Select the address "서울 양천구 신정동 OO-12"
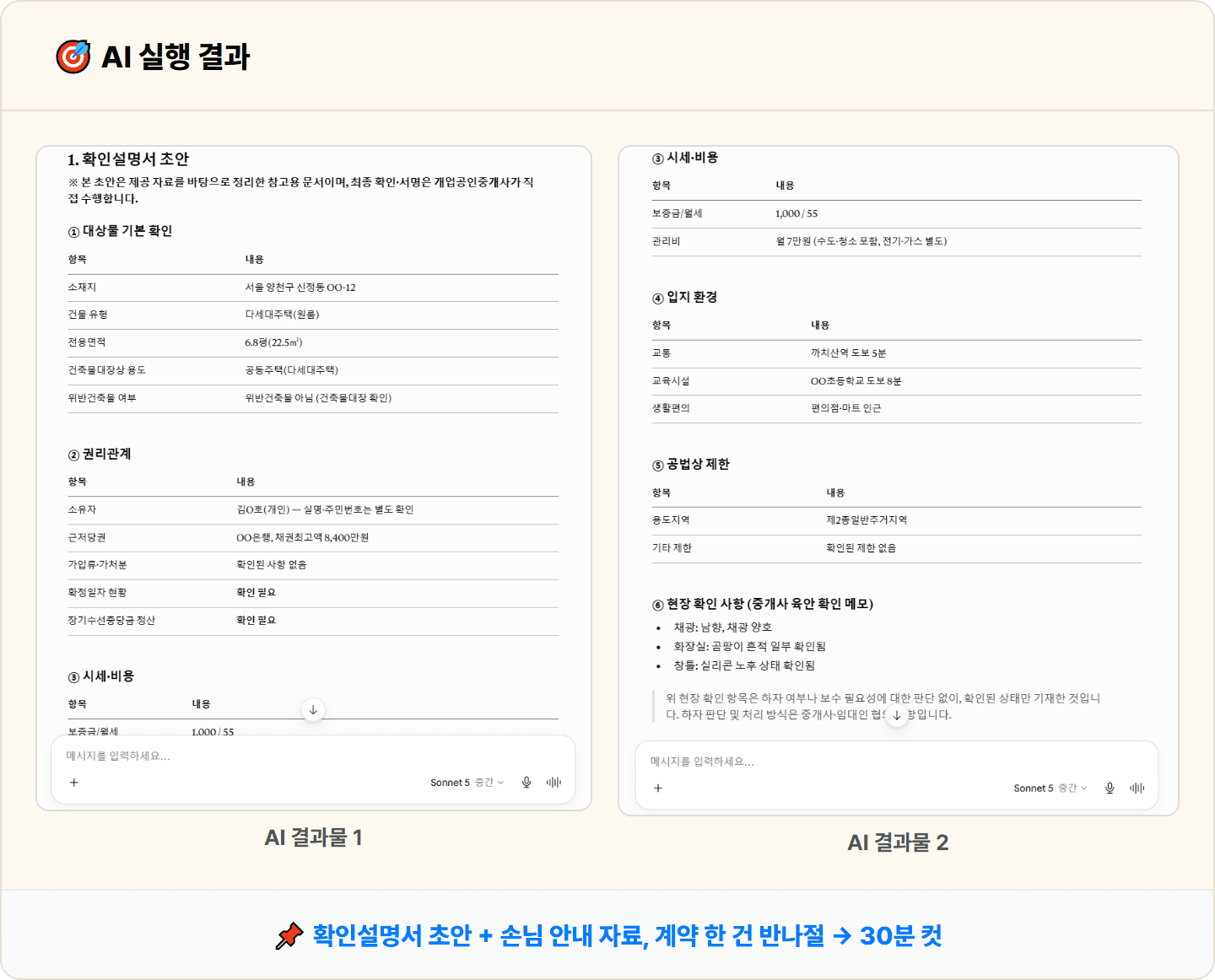Image resolution: width=1215 pixels, height=980 pixels. [300, 288]
